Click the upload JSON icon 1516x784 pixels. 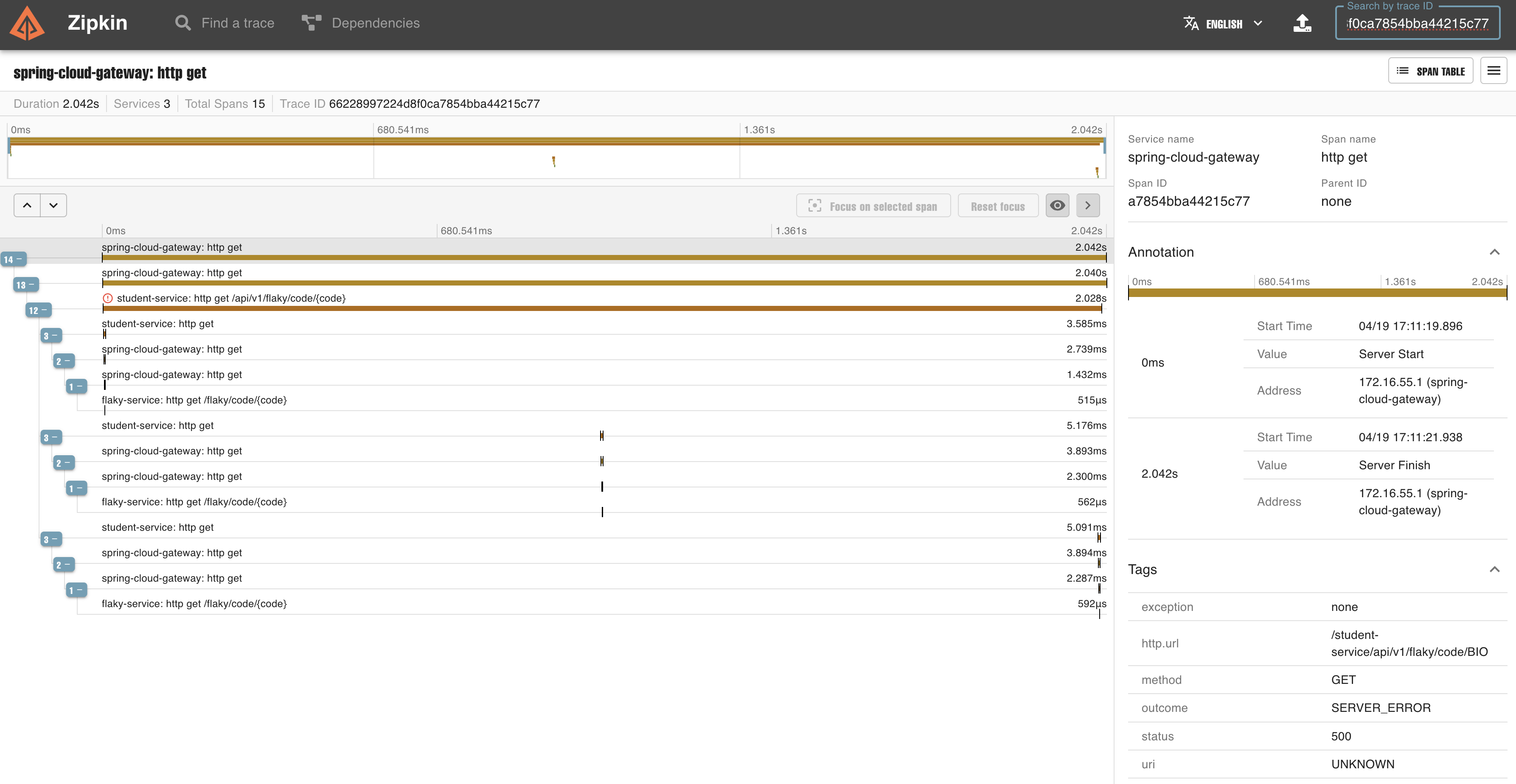(1302, 23)
